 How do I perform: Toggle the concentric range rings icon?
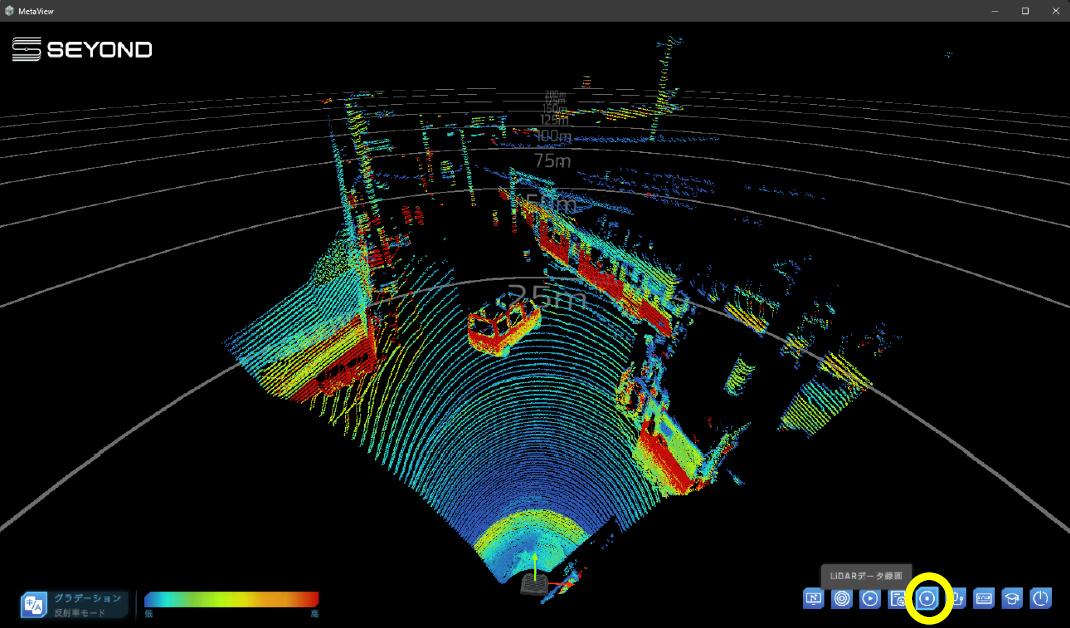[842, 598]
